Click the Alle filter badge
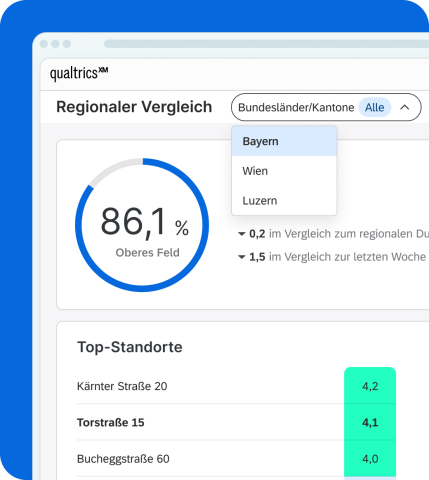429x480 pixels. pyautogui.click(x=375, y=107)
